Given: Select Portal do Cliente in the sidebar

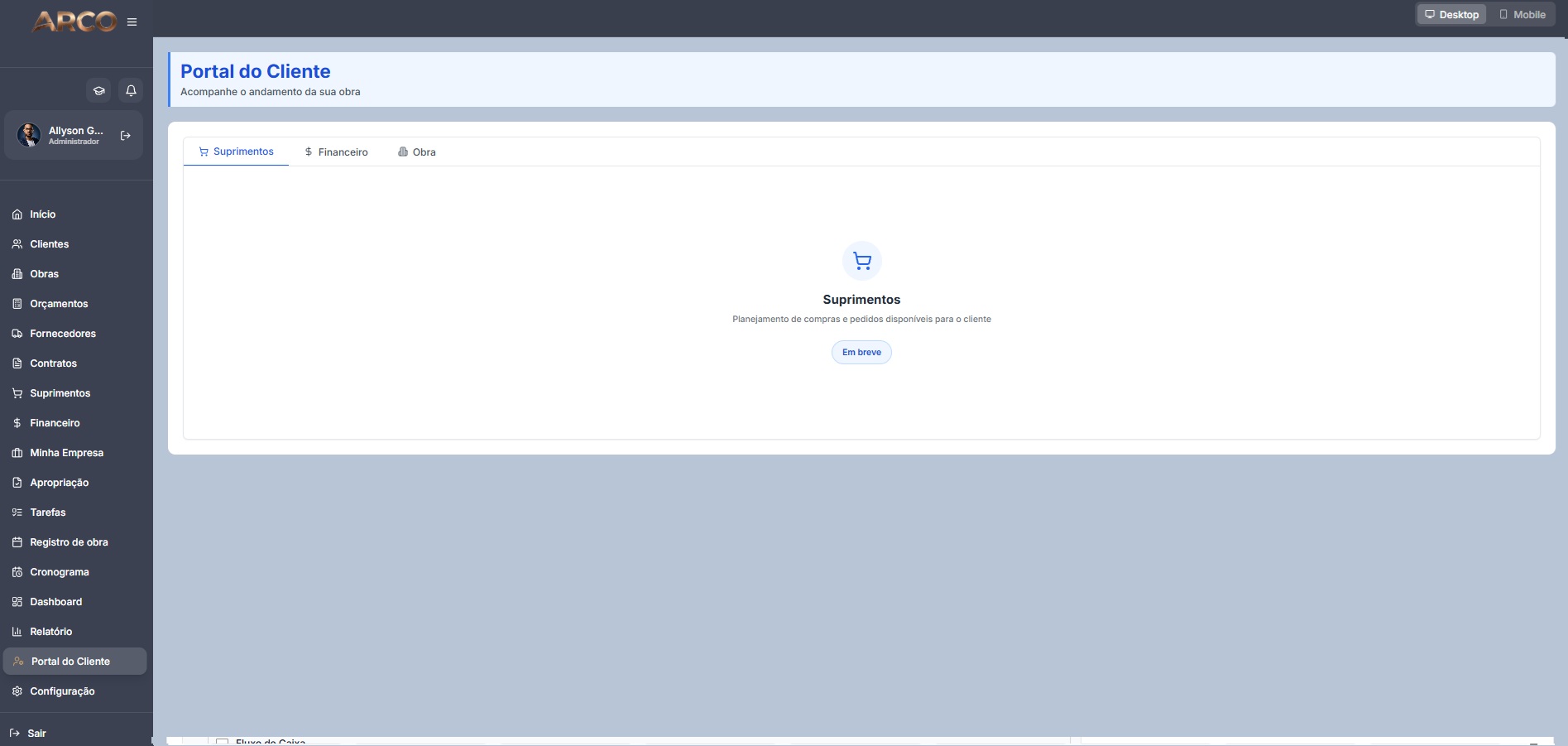Looking at the screenshot, I should [75, 662].
